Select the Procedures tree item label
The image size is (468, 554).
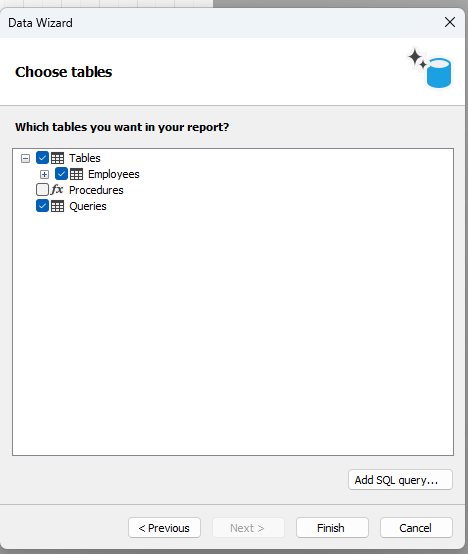tap(96, 190)
